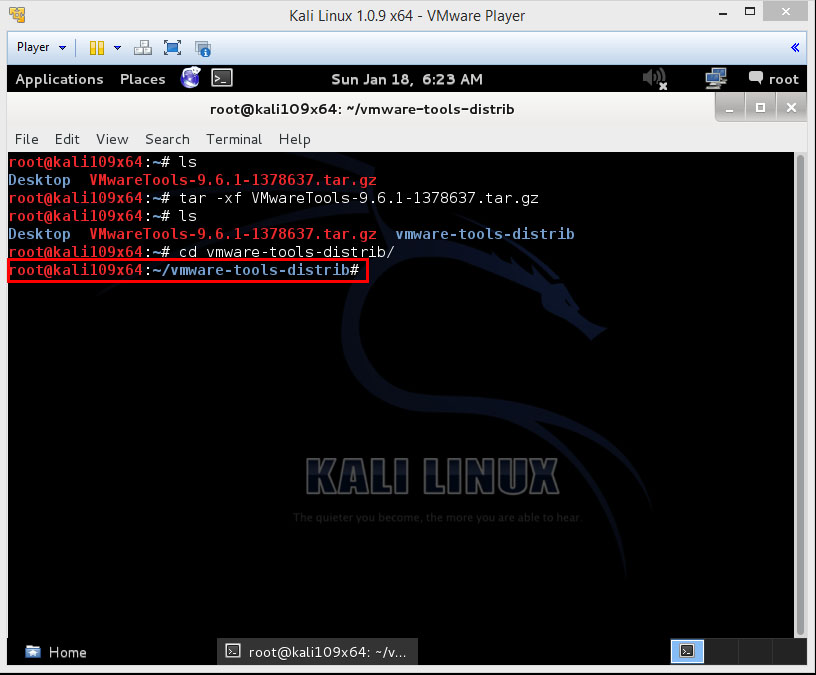Expand the power options arrow beside pause
Image resolution: width=816 pixels, height=675 pixels.
coord(118,48)
